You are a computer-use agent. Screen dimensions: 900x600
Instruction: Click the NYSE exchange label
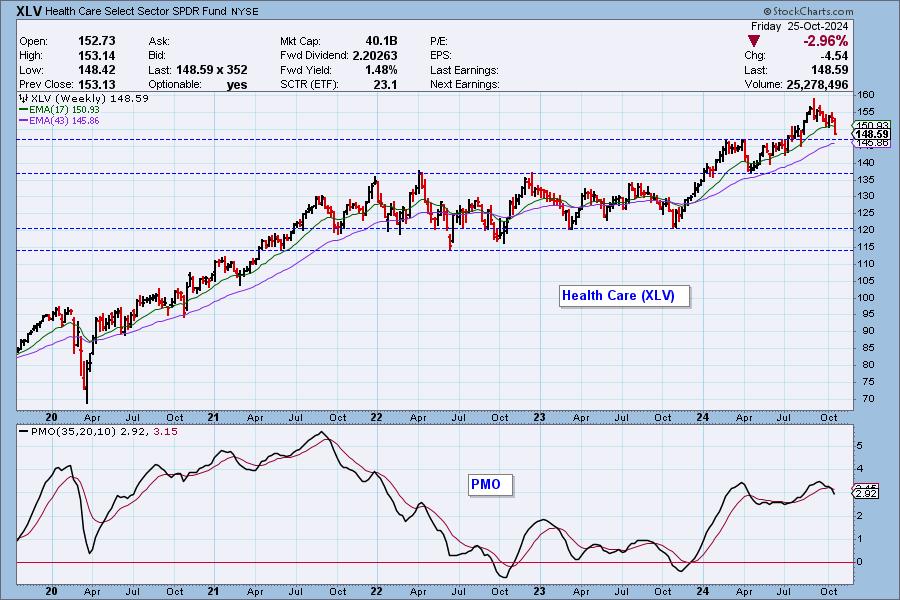point(245,11)
